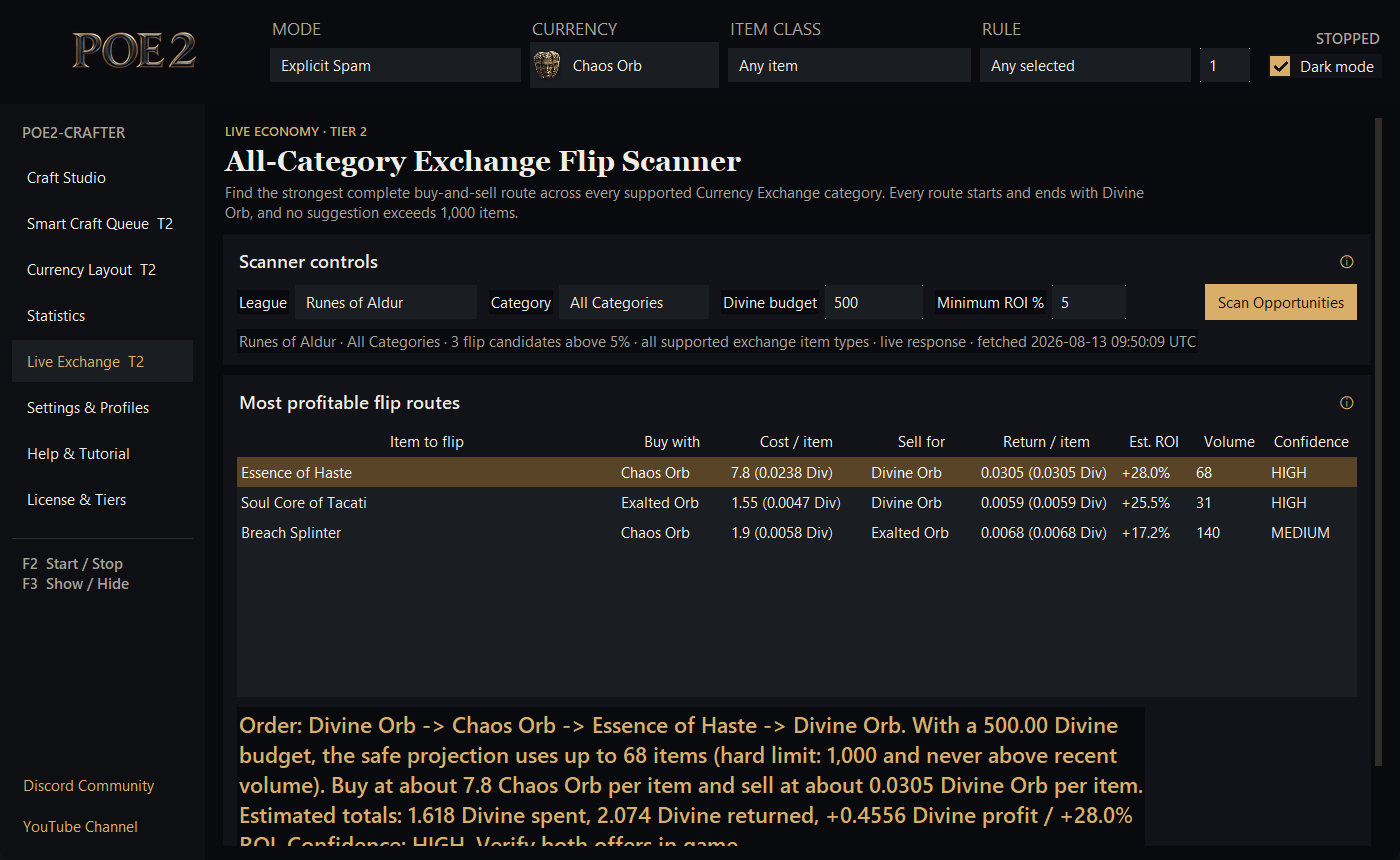This screenshot has height=860, width=1400.
Task: Open Settings & Profiles
Action: click(102, 408)
